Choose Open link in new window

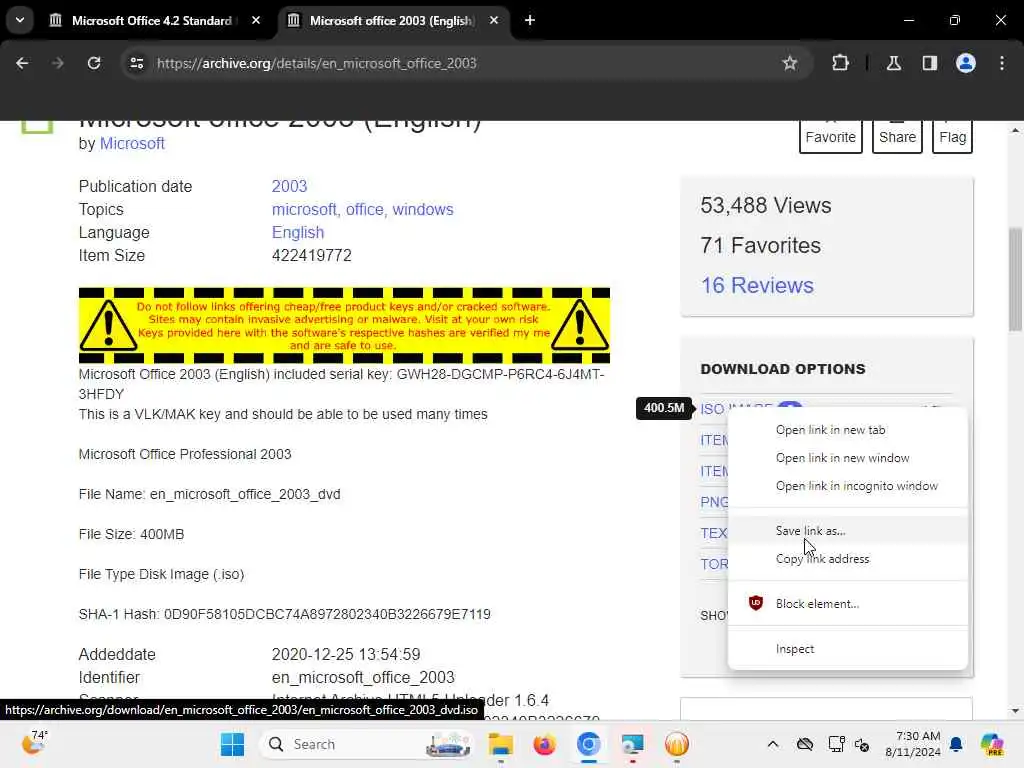848,458
